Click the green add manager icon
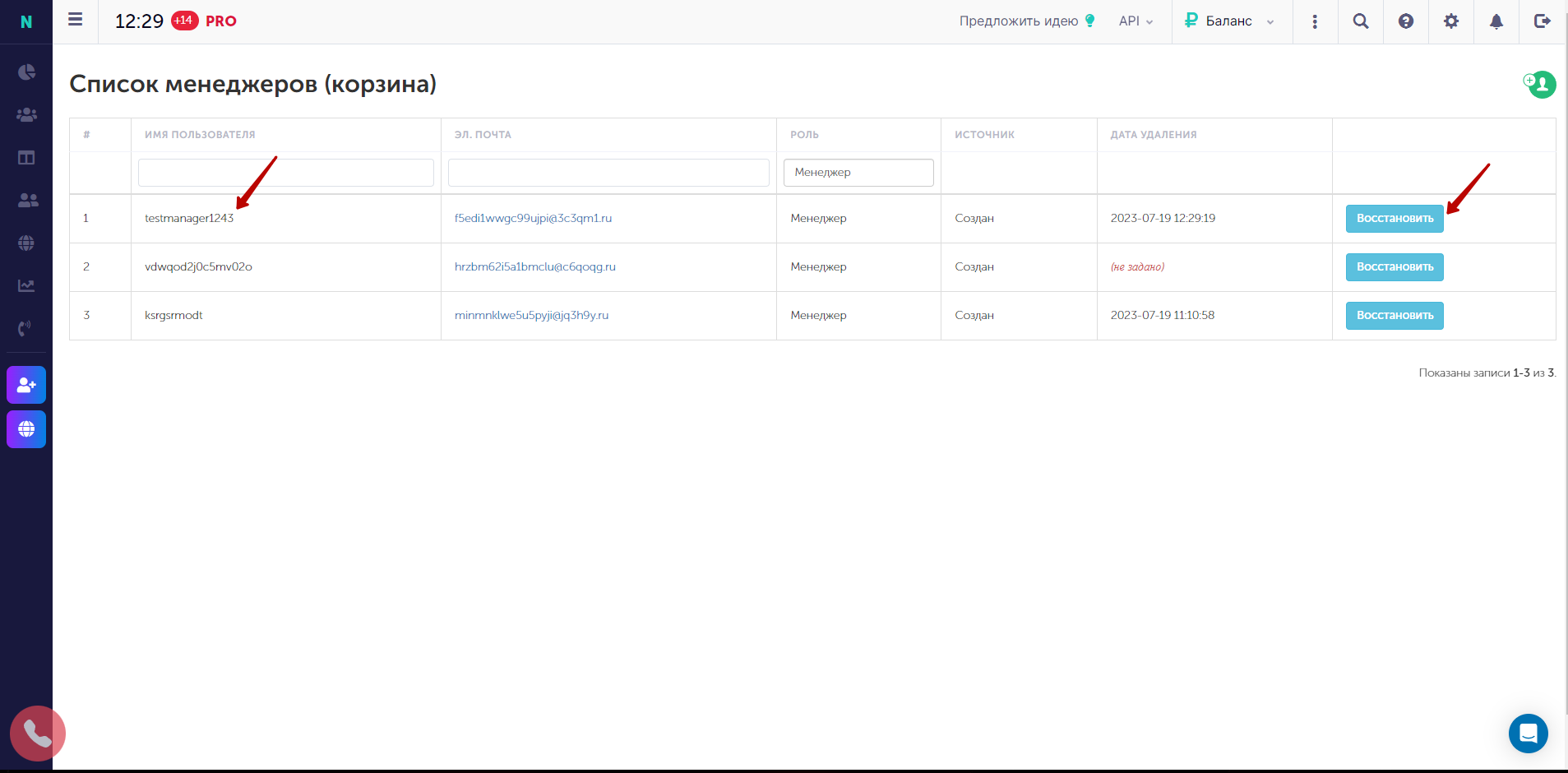Screen dimensions: 1568x773 point(1540,84)
